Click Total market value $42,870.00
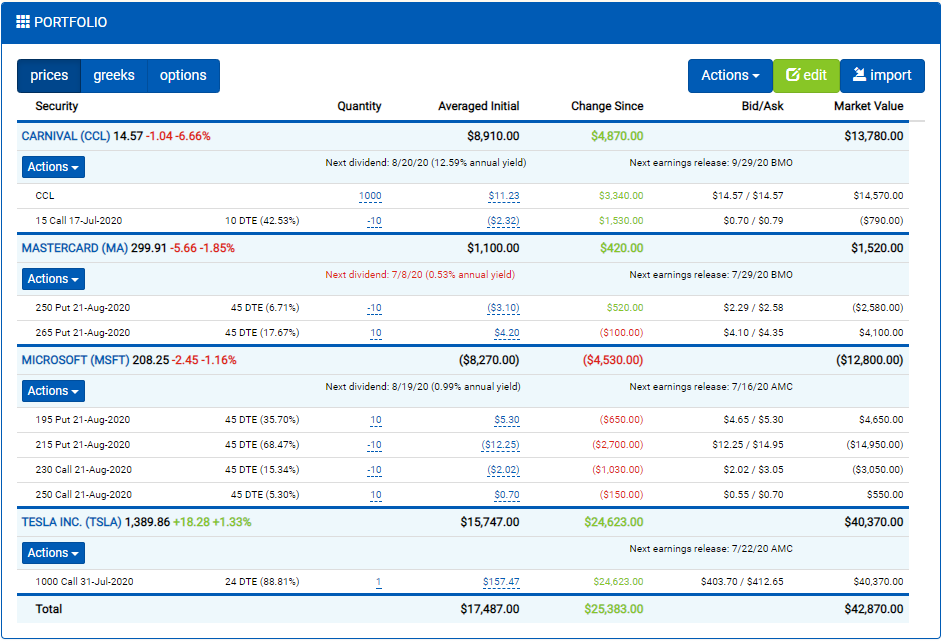The image size is (942, 641). (874, 609)
